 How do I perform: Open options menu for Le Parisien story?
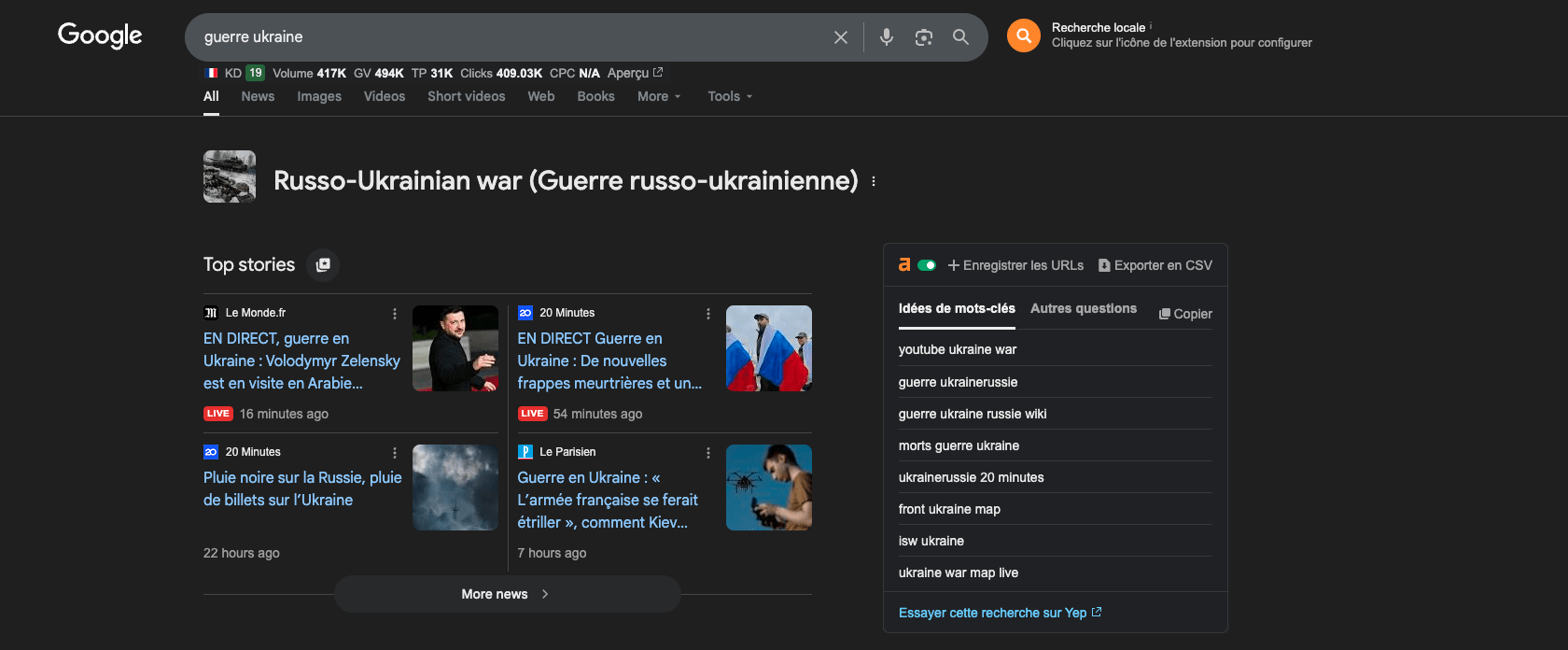(708, 453)
